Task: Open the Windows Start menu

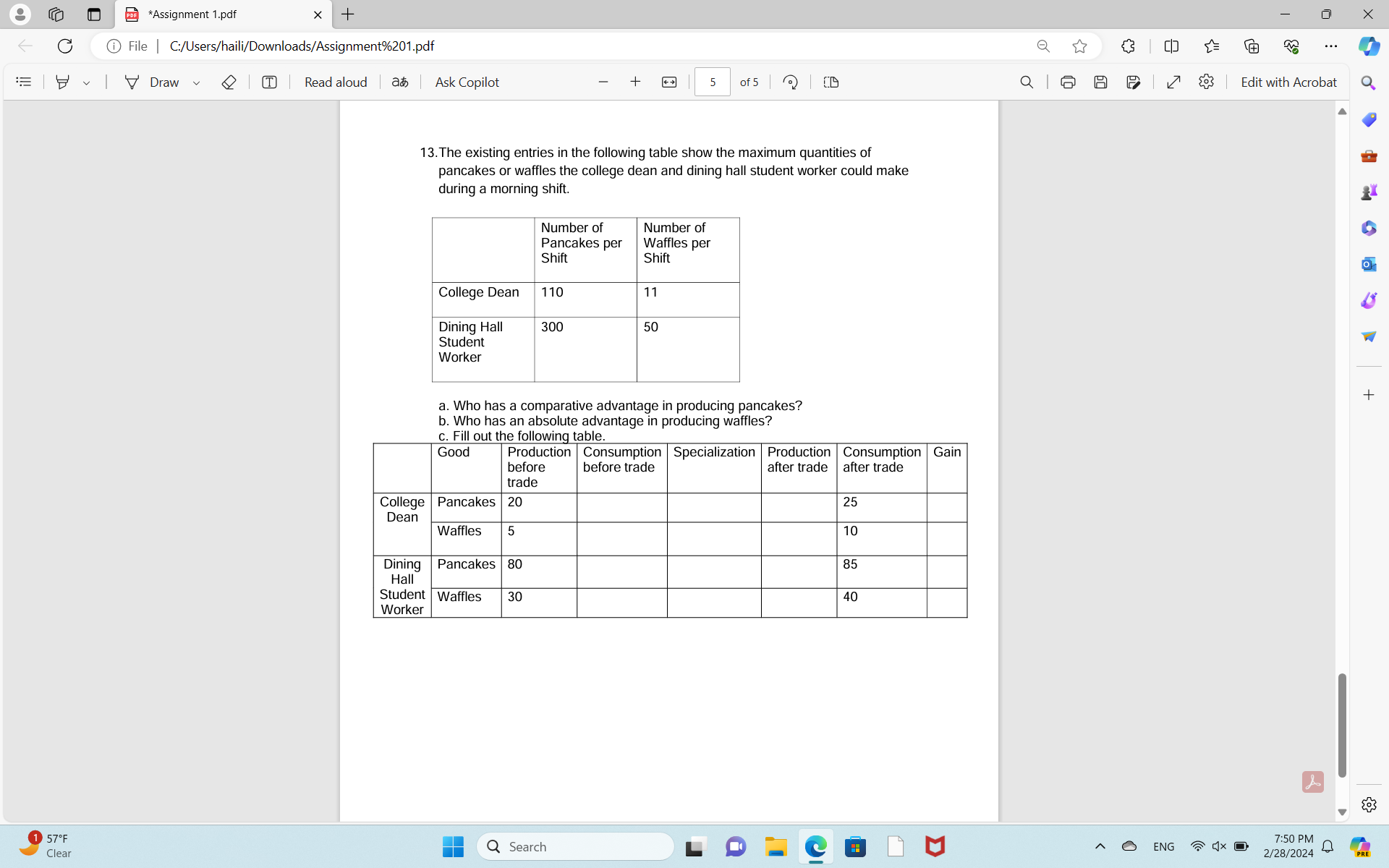Action: [452, 846]
